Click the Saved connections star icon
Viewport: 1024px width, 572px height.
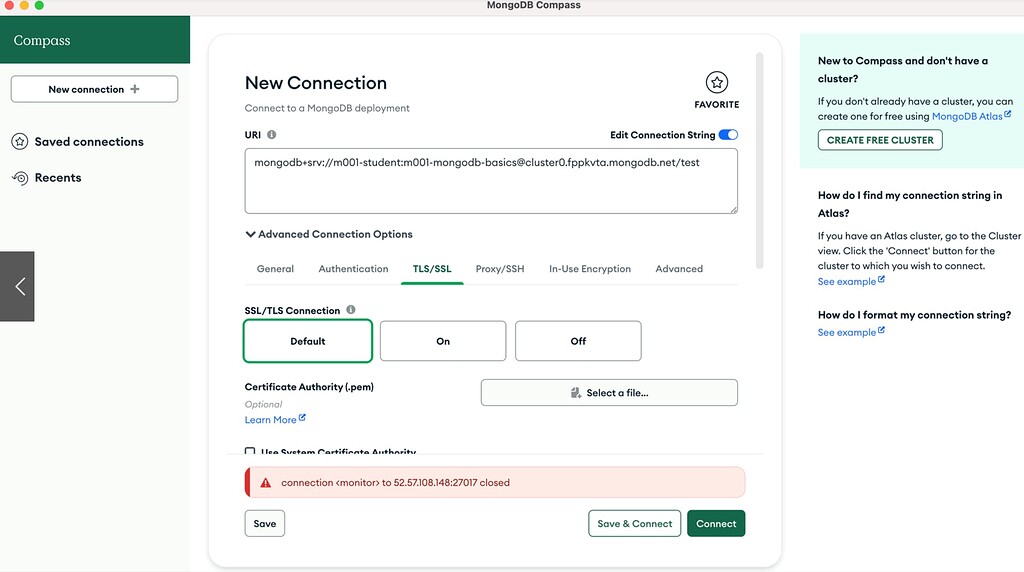20,142
